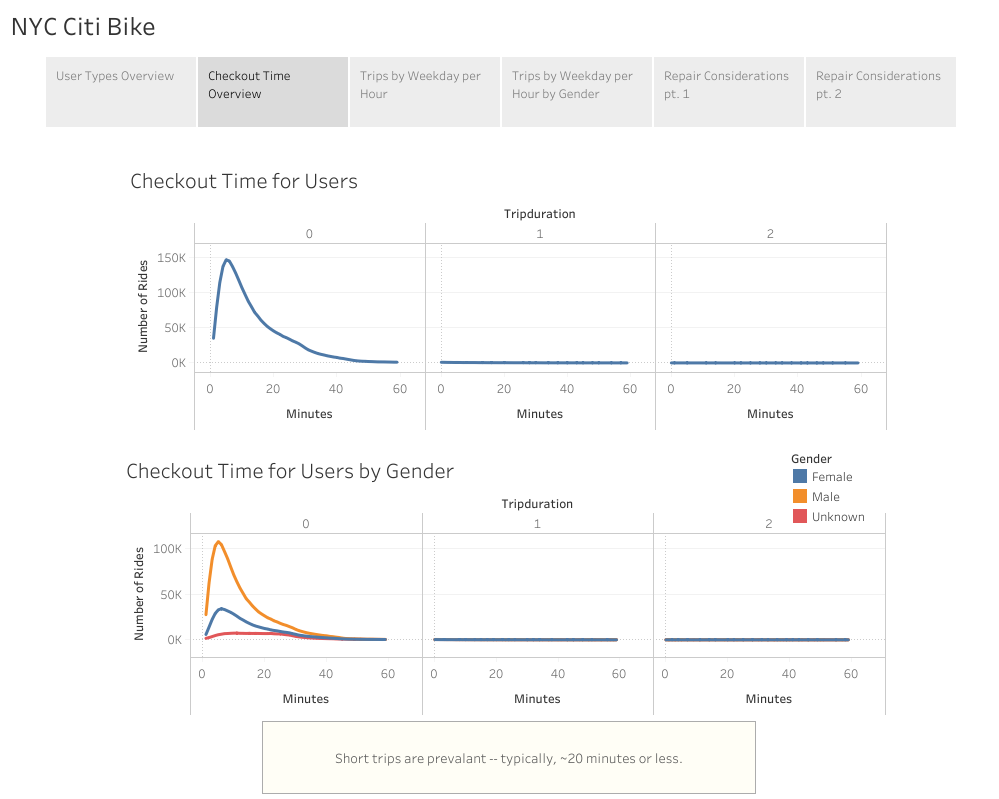Go to Repair Considerations pt. 1
The height and width of the screenshot is (799, 999).
pos(729,92)
